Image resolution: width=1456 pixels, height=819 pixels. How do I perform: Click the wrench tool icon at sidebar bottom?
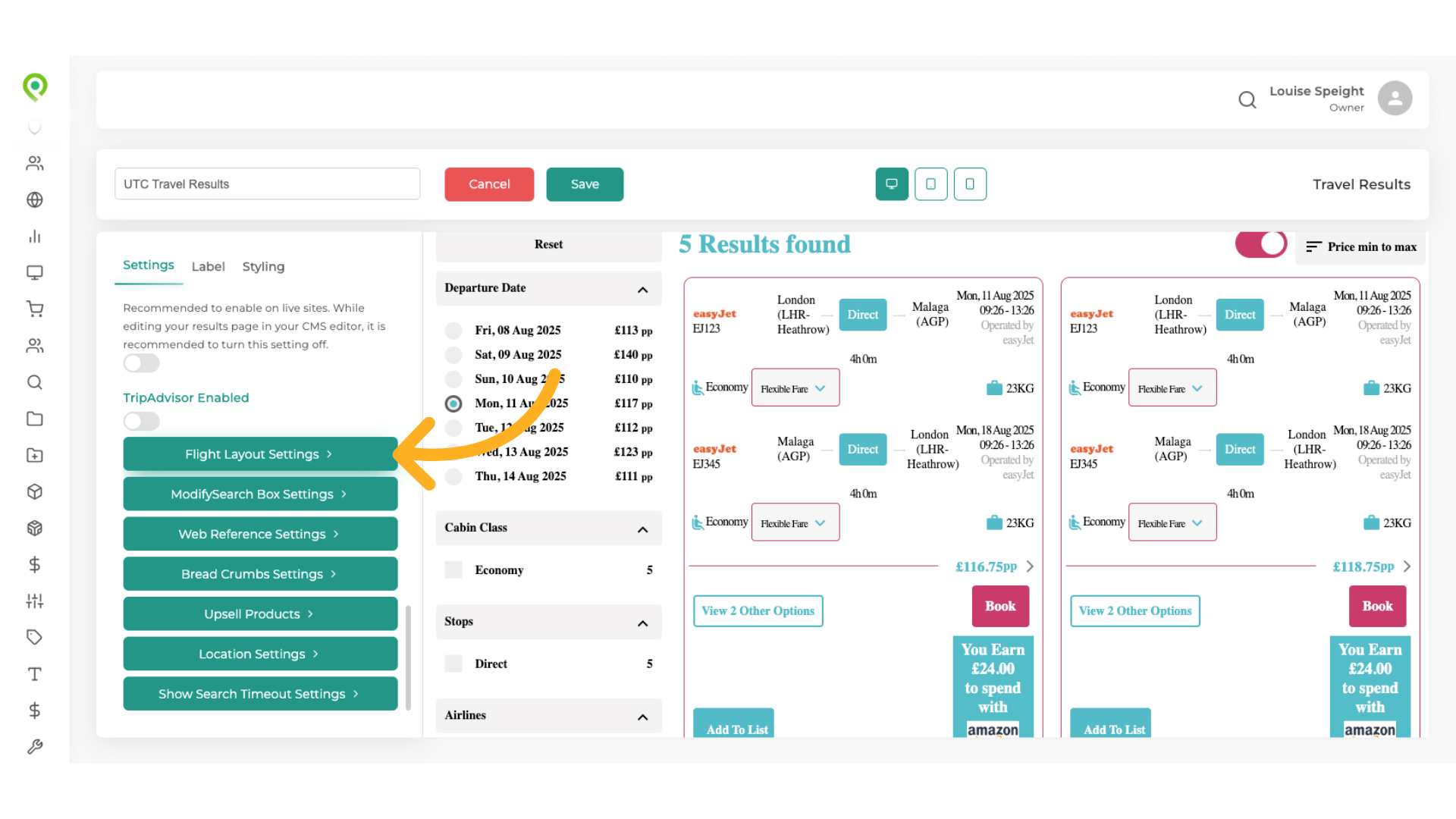click(35, 746)
